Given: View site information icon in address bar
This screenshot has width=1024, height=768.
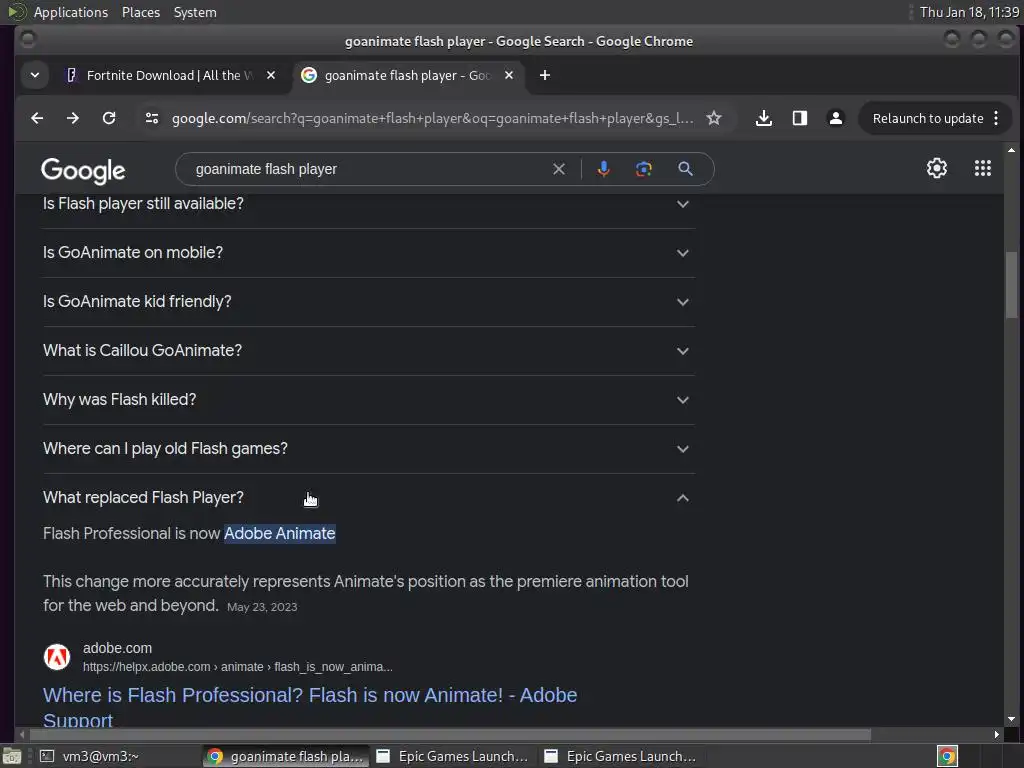Looking at the screenshot, I should click(x=152, y=118).
